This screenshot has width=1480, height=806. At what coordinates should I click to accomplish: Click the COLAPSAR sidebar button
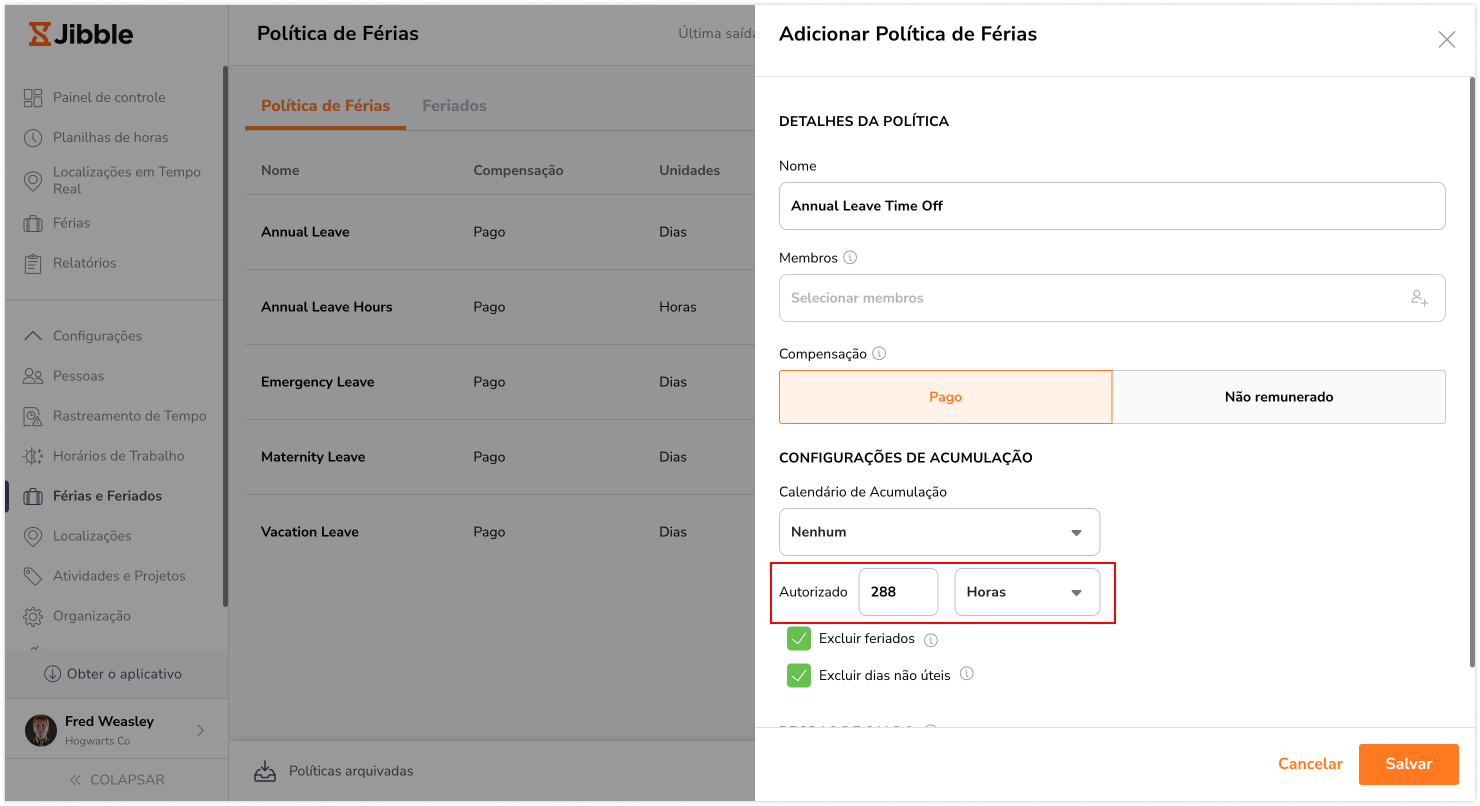click(116, 780)
